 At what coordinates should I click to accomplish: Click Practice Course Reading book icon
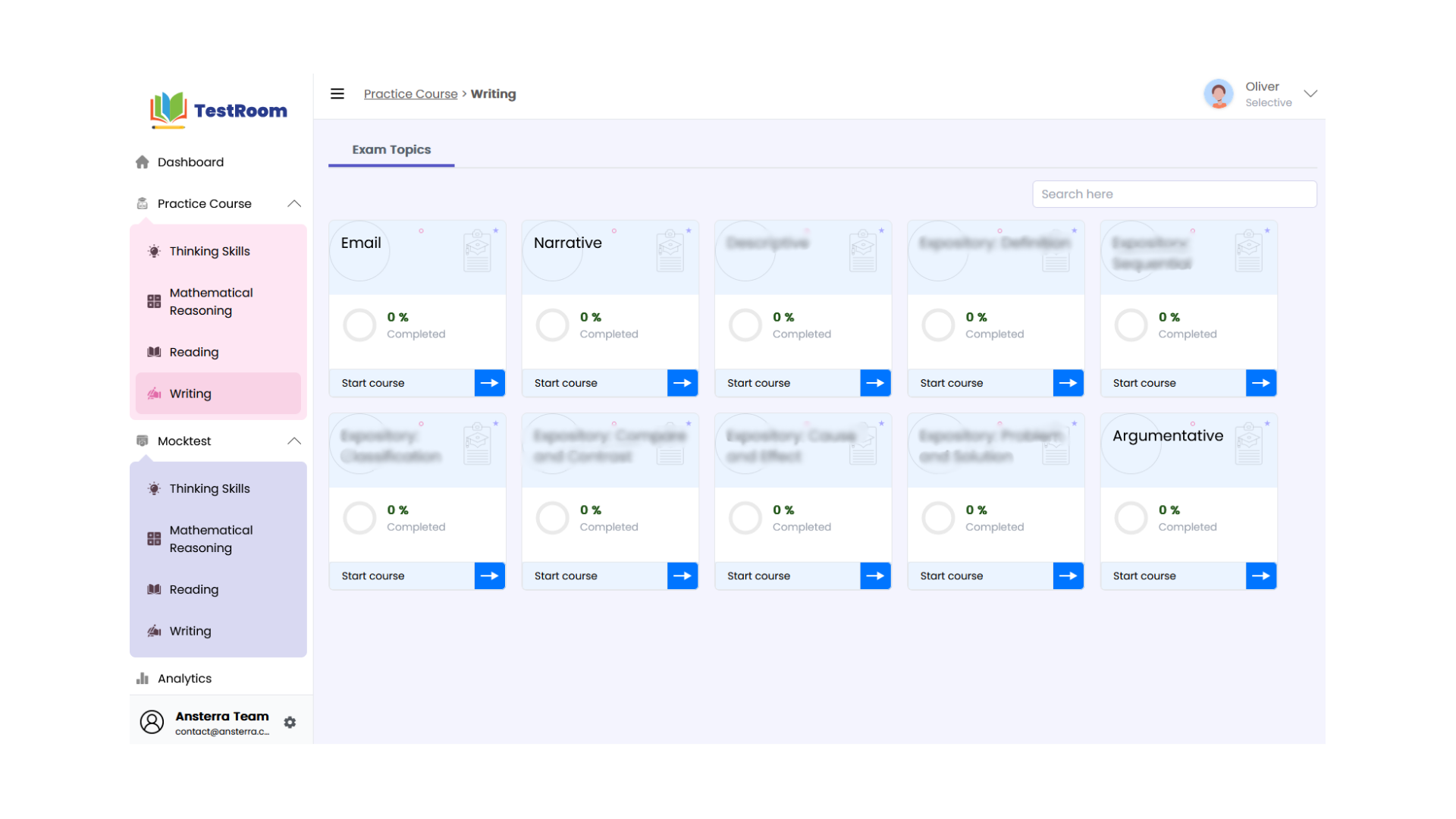click(154, 353)
